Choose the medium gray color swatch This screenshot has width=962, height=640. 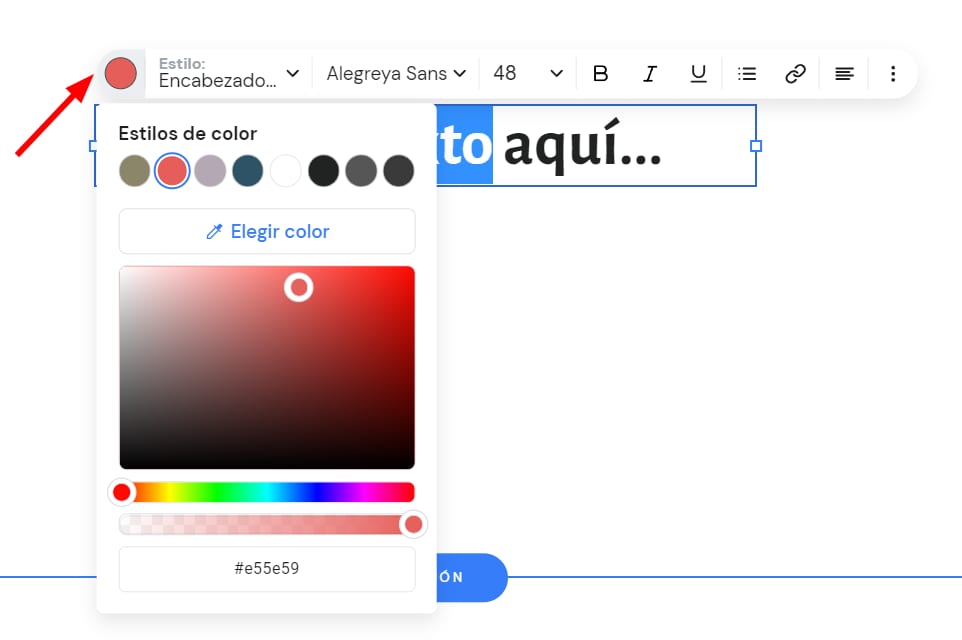point(361,171)
